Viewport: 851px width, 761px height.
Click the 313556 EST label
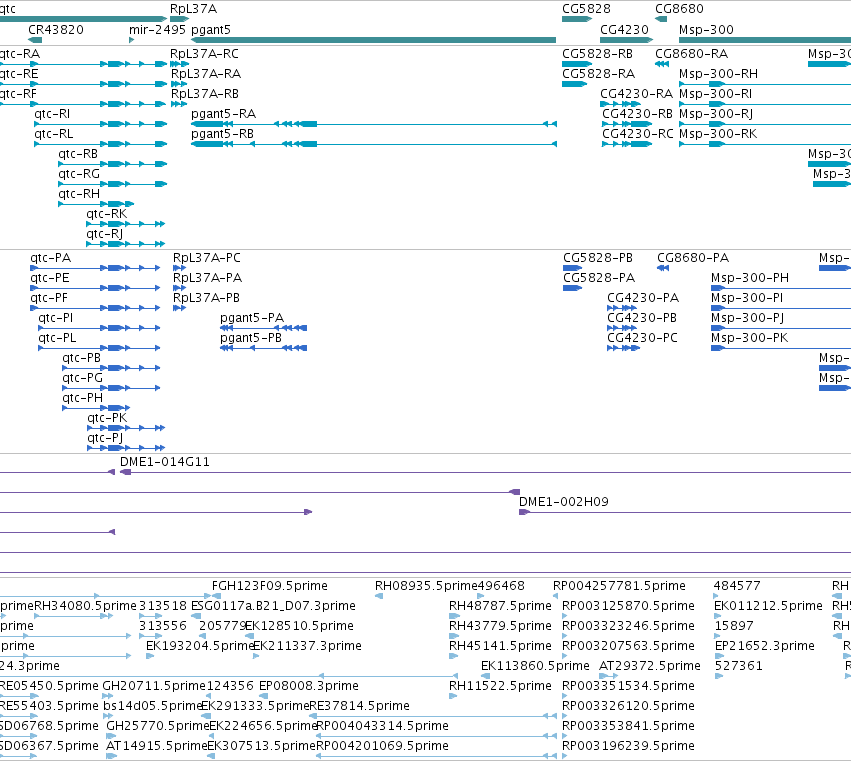163,626
